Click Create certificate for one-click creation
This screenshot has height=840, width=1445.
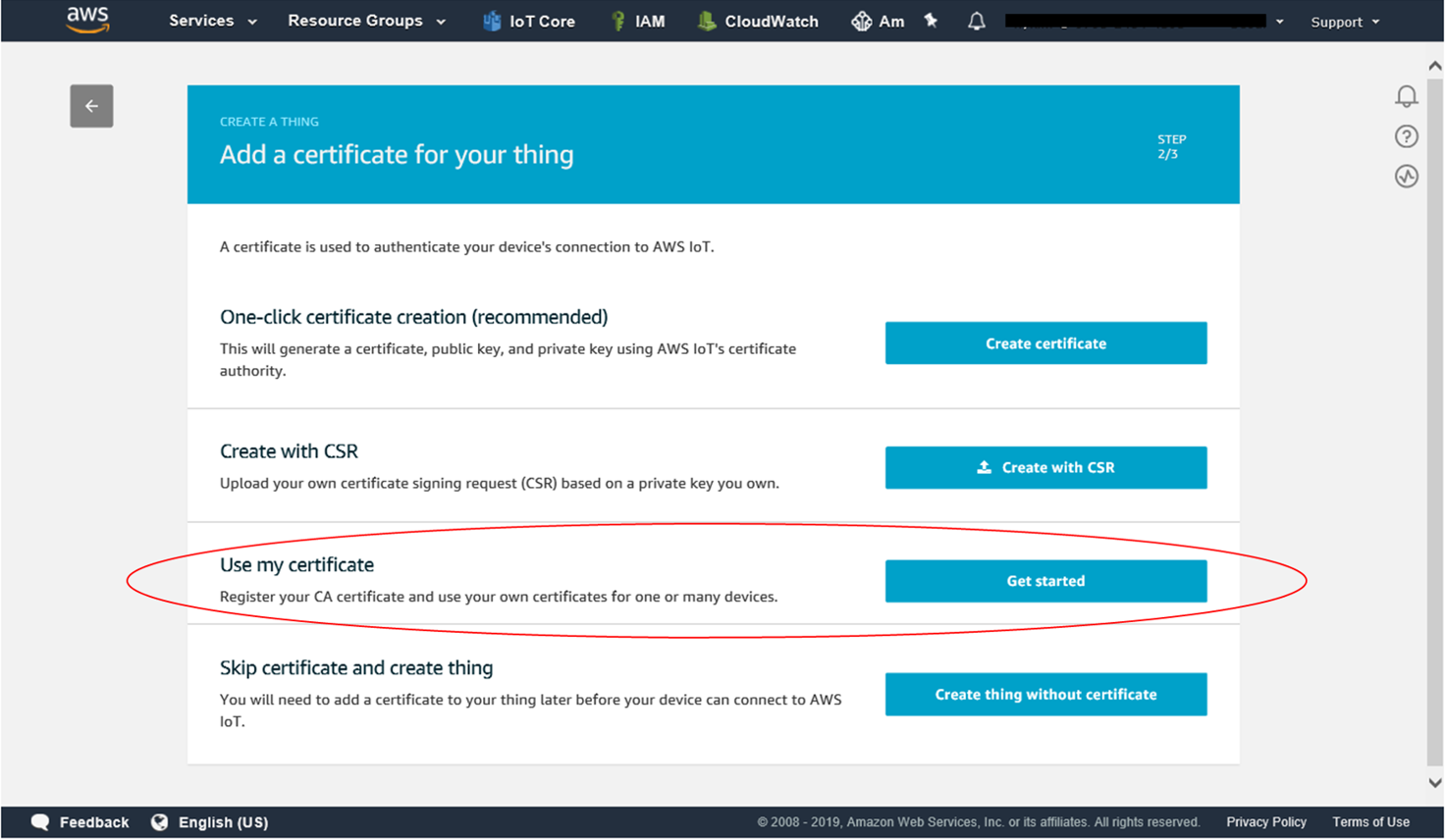[1044, 342]
